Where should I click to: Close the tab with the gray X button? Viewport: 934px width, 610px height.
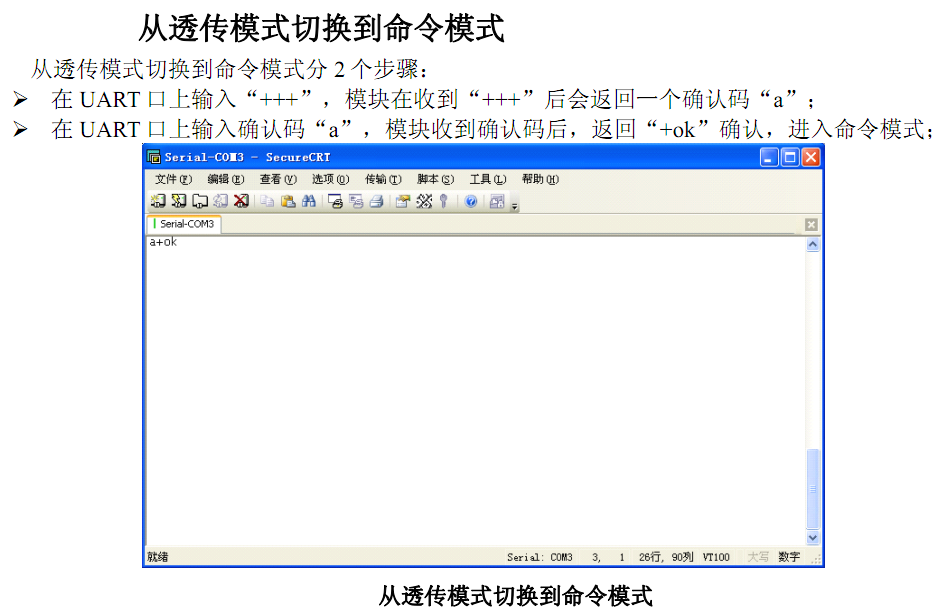point(811,225)
